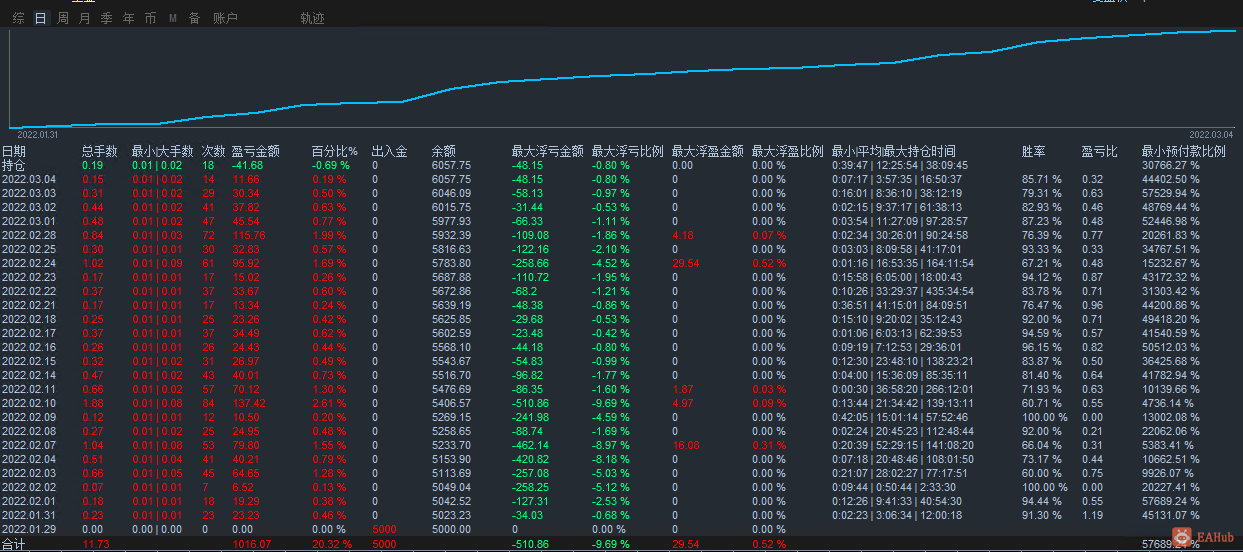1243x552 pixels.
Task: Click the 最大浮亏金额 column header
Action: point(547,152)
